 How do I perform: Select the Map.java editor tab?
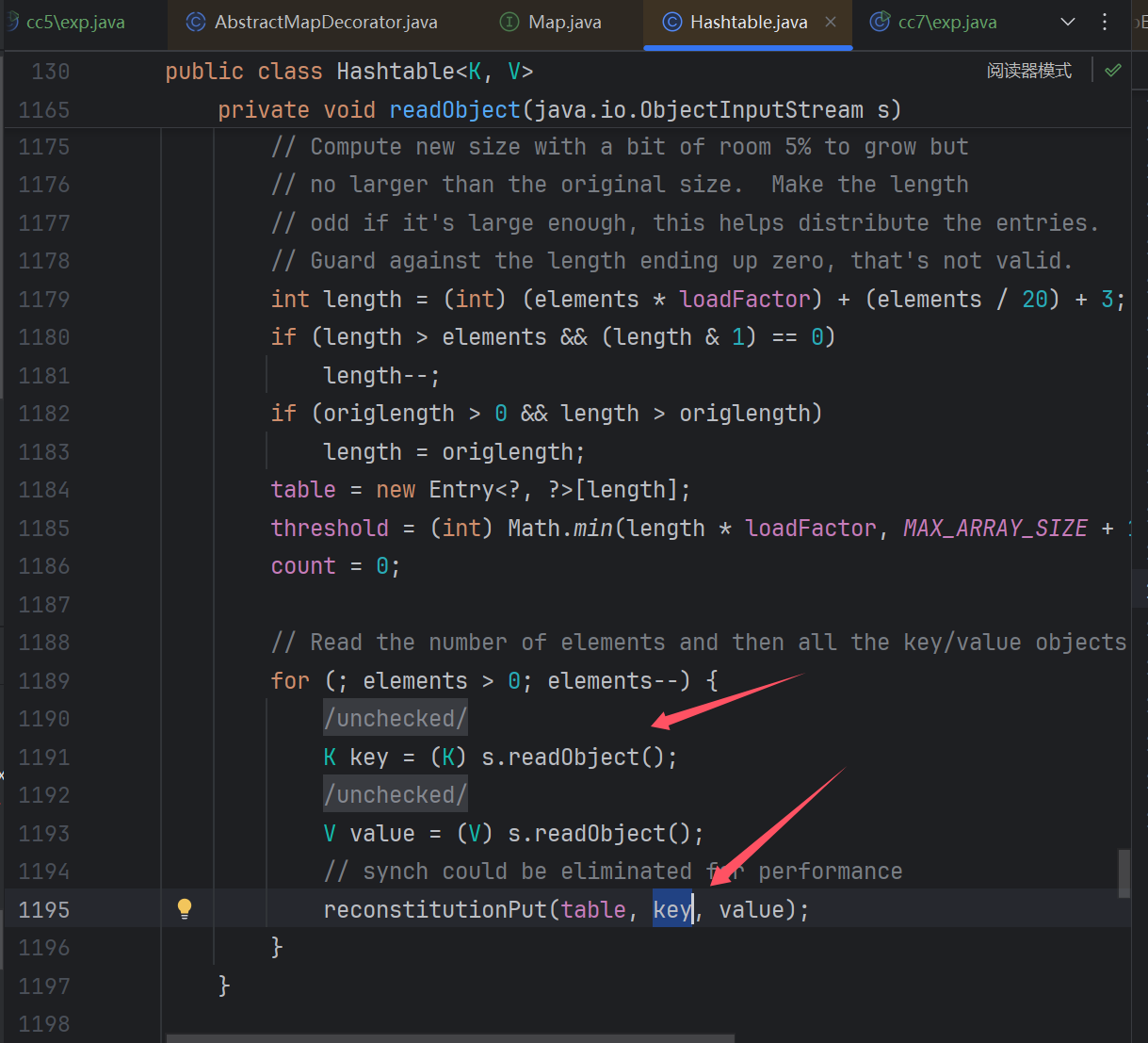coord(551,22)
